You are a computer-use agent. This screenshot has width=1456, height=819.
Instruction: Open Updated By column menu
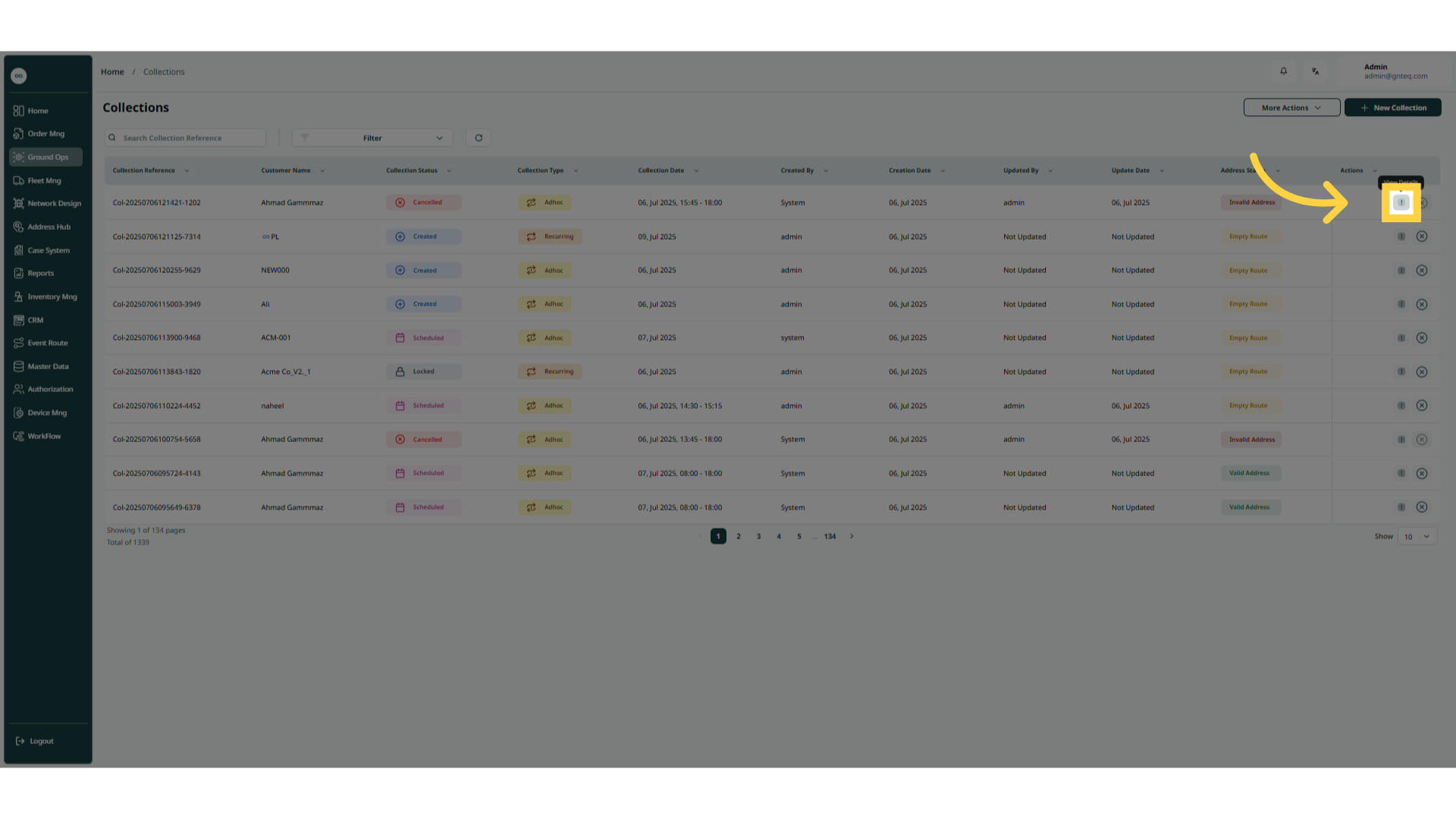coord(1050,171)
